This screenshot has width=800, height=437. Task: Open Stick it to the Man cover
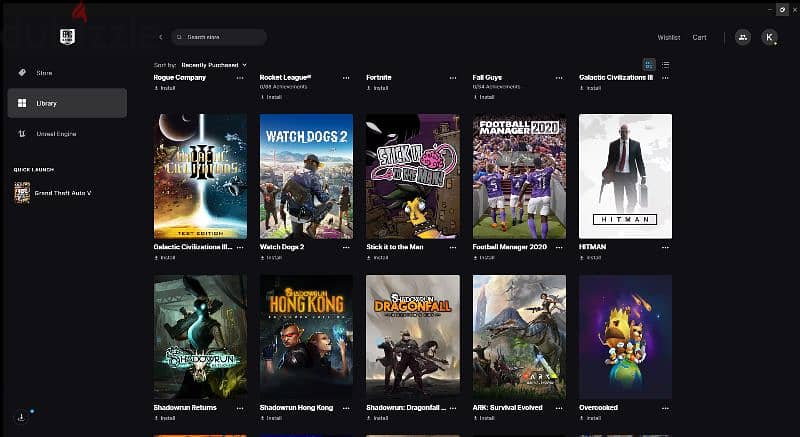[x=413, y=176]
